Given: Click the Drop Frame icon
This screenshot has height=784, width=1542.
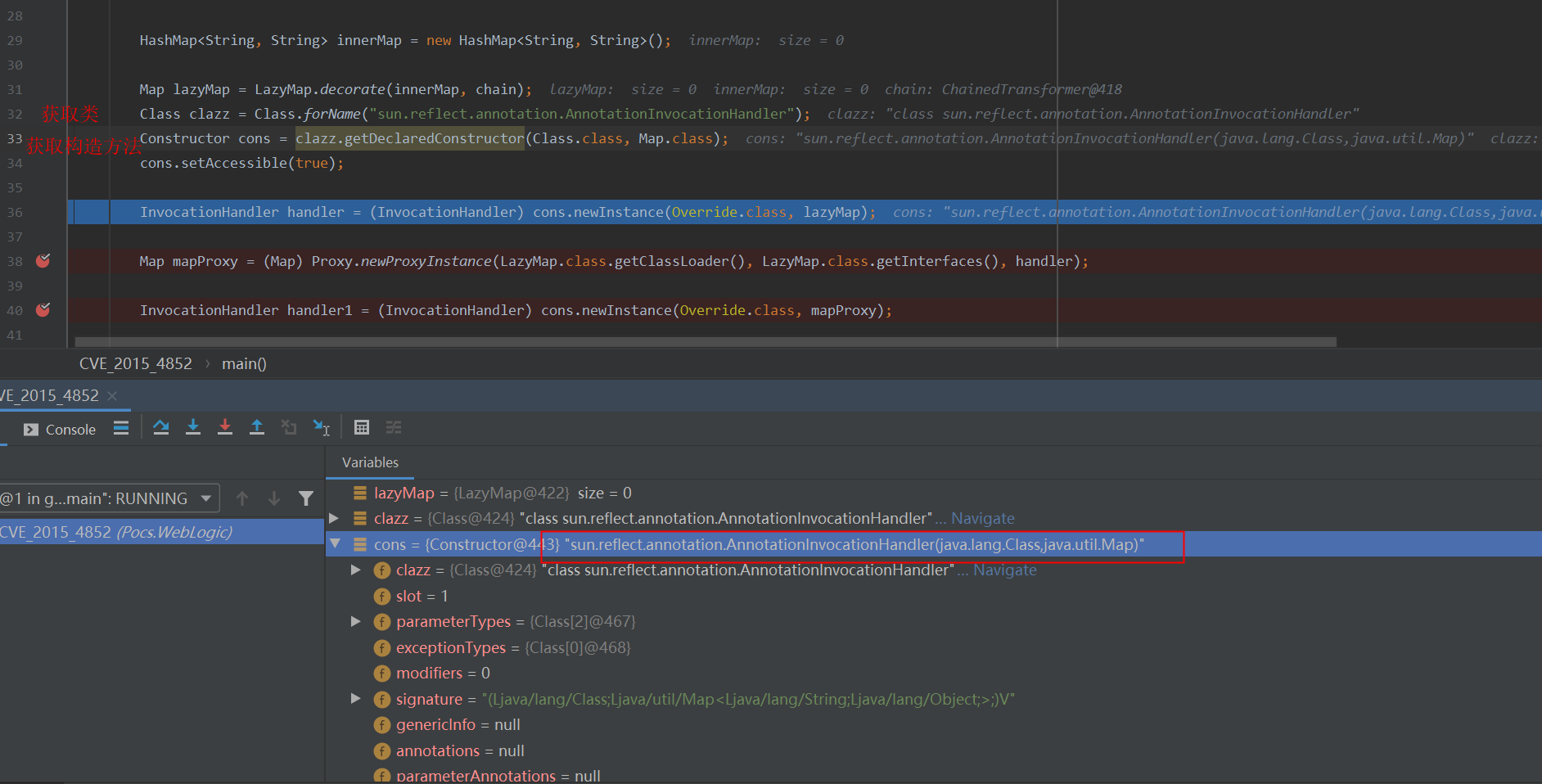Looking at the screenshot, I should 289,427.
